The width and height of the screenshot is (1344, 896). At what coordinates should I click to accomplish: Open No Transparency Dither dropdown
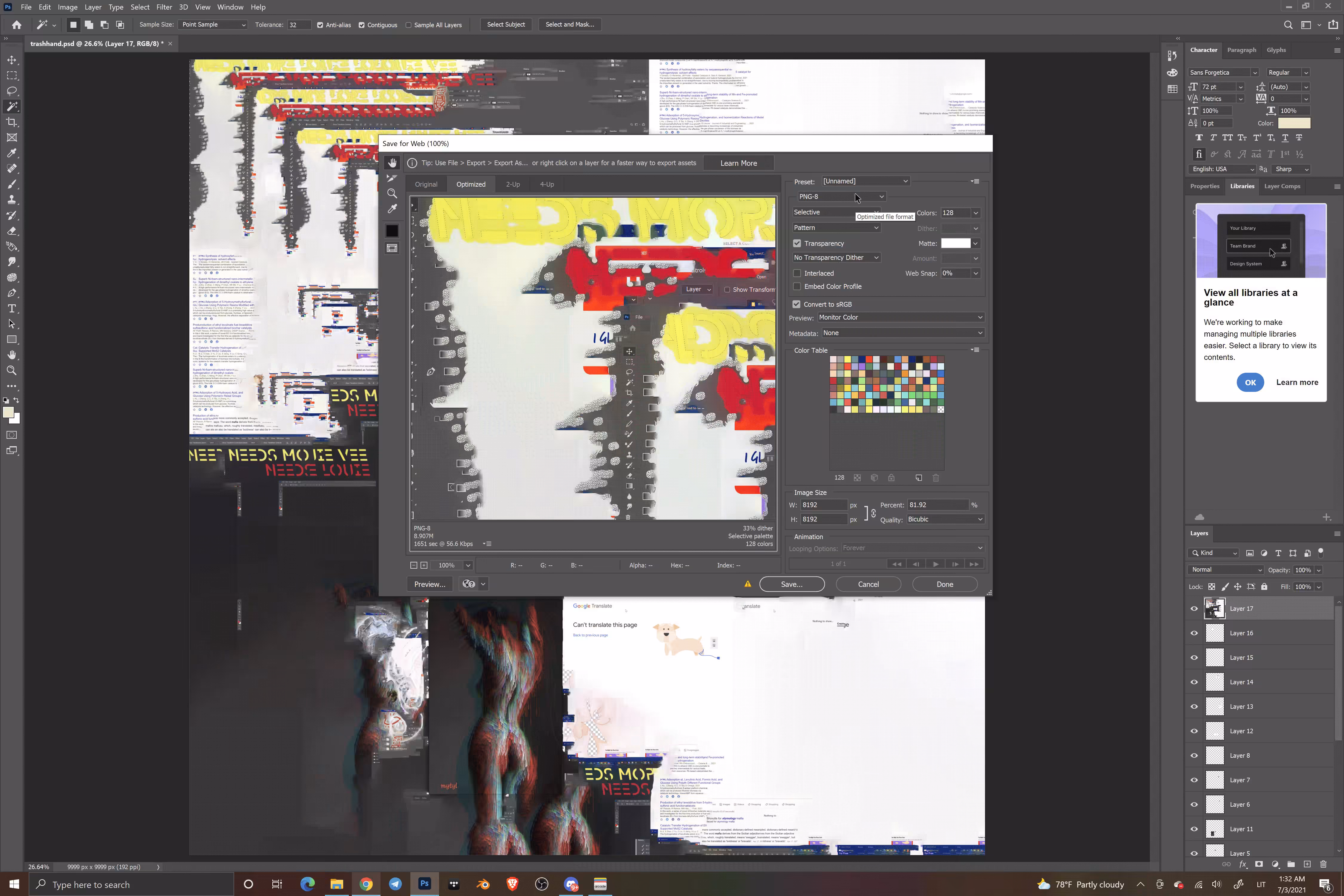tap(836, 258)
